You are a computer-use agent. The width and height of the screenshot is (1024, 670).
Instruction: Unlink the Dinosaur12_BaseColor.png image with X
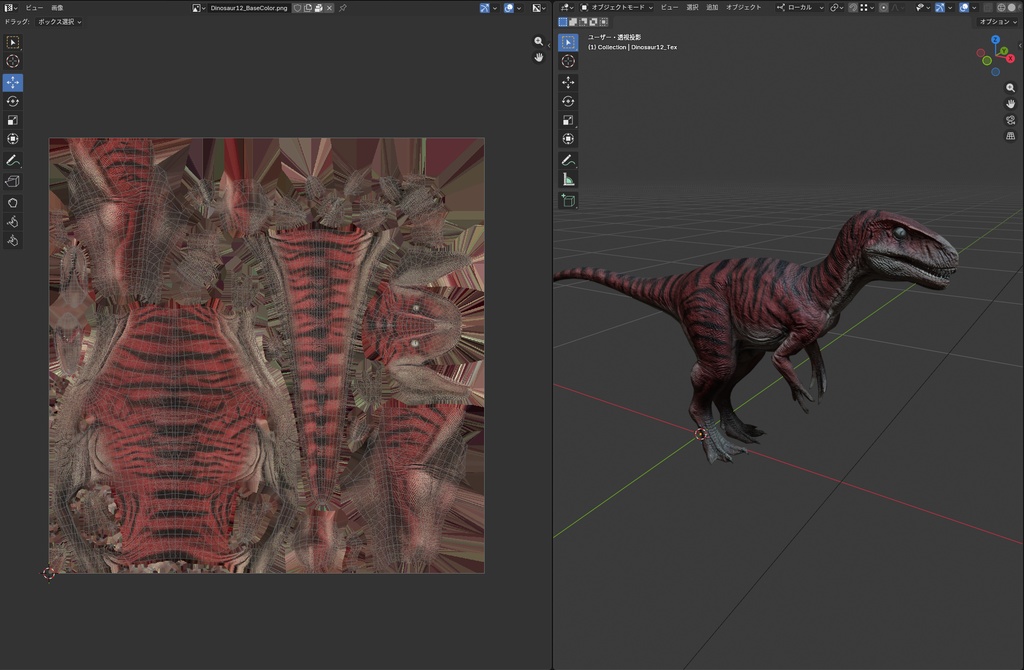329,8
